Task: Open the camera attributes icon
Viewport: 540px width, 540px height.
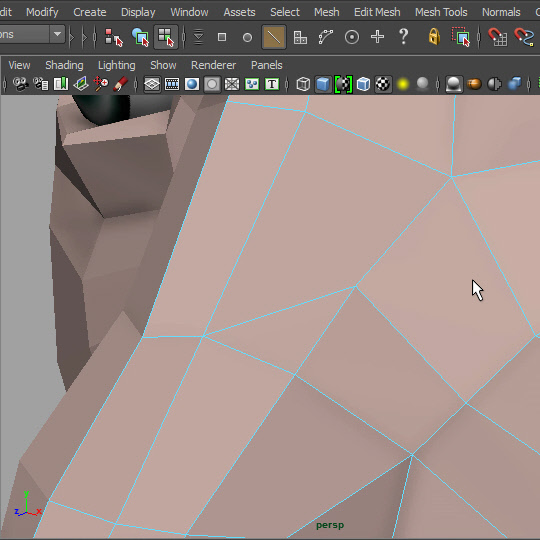Action: point(41,84)
